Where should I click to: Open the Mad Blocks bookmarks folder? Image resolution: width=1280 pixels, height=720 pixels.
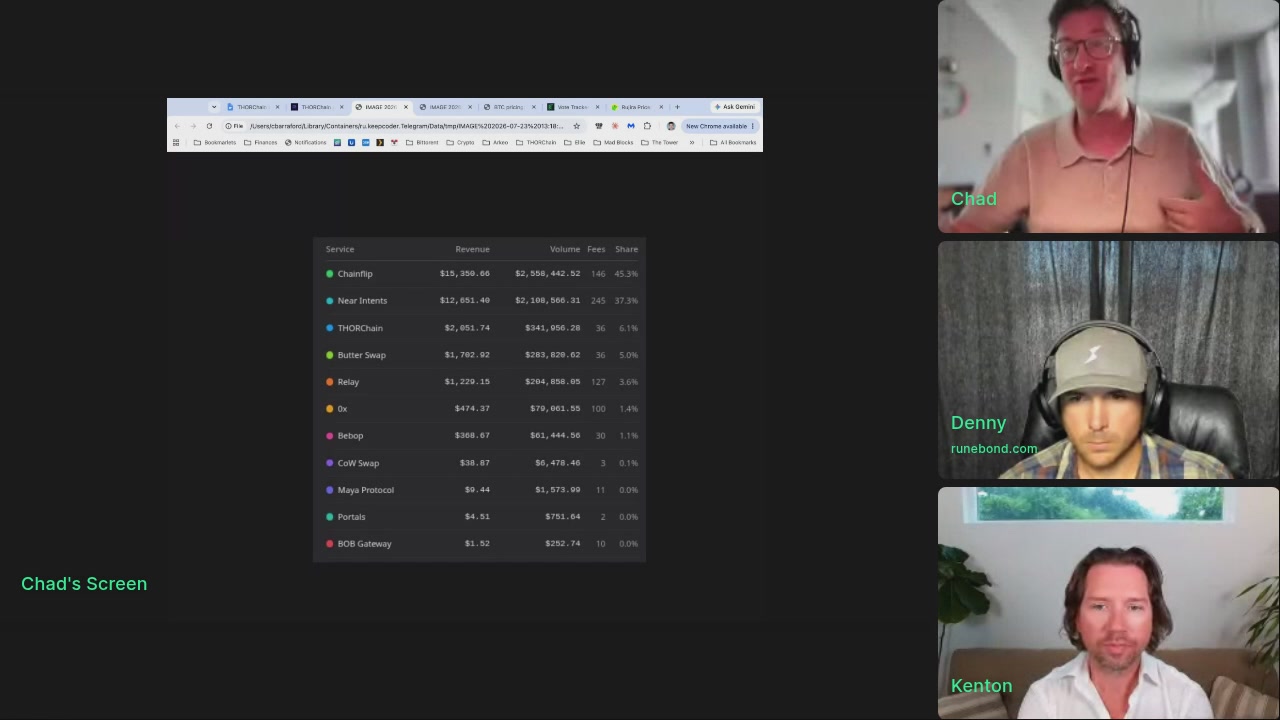coord(612,143)
